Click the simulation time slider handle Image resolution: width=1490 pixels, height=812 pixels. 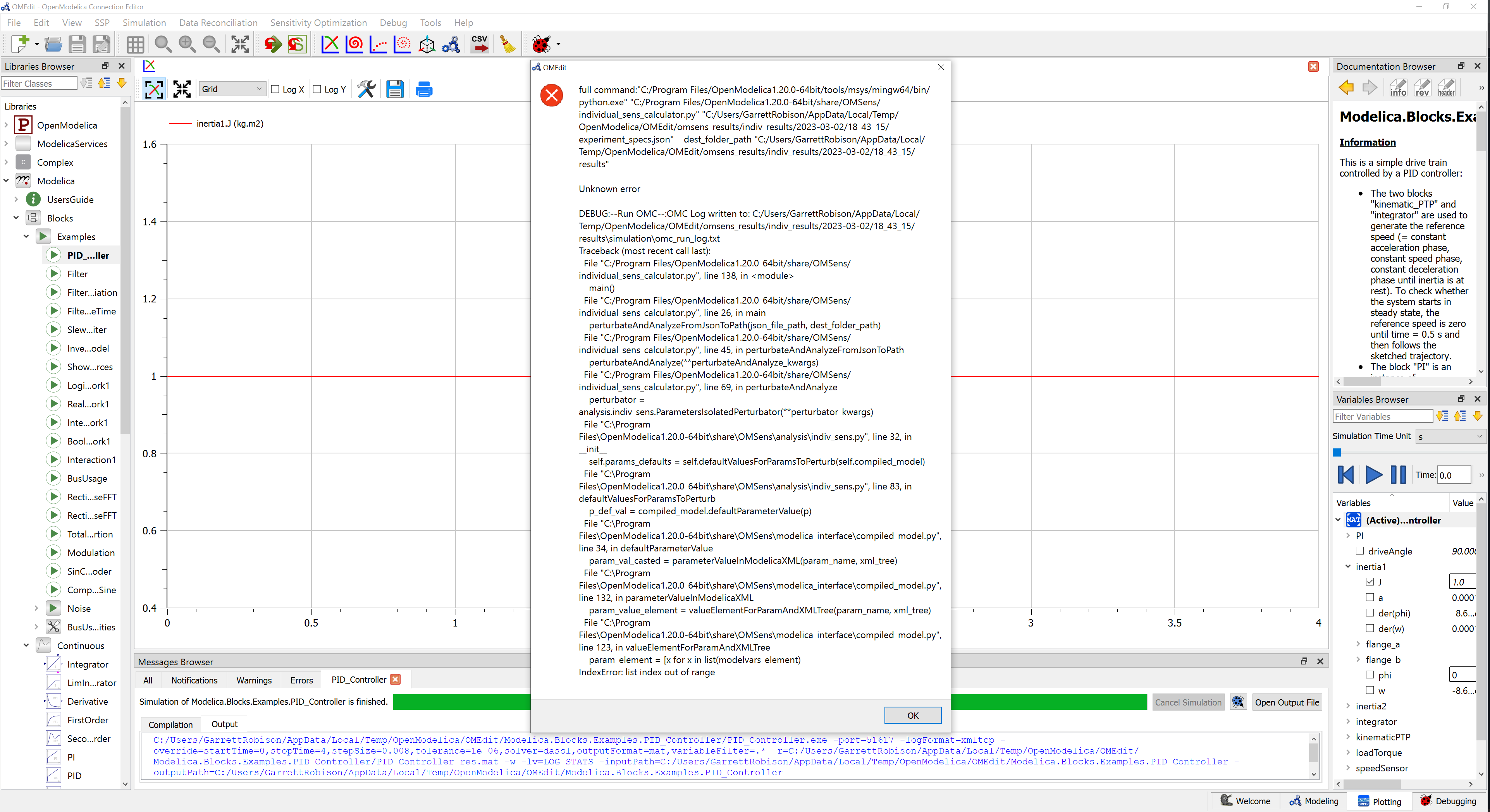coord(1337,453)
